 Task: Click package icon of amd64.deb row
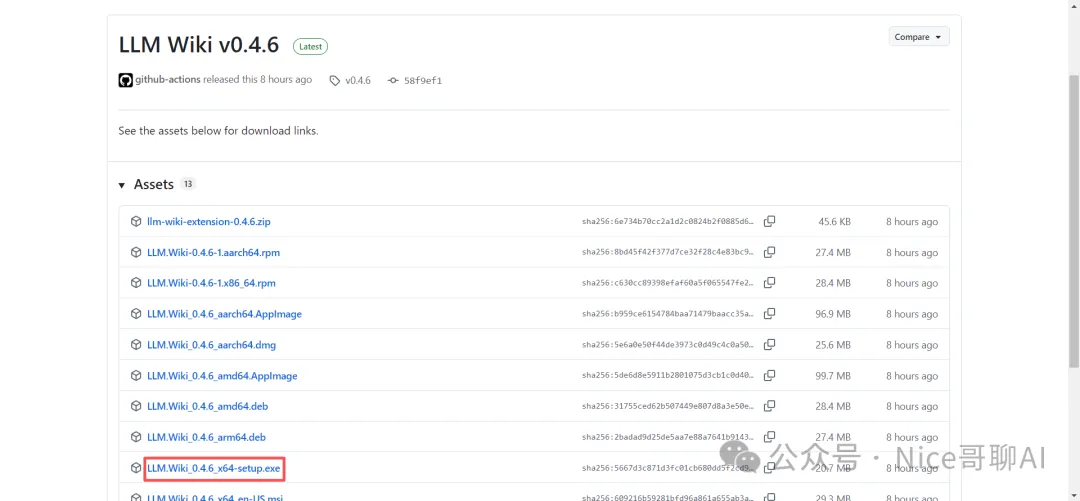click(136, 407)
